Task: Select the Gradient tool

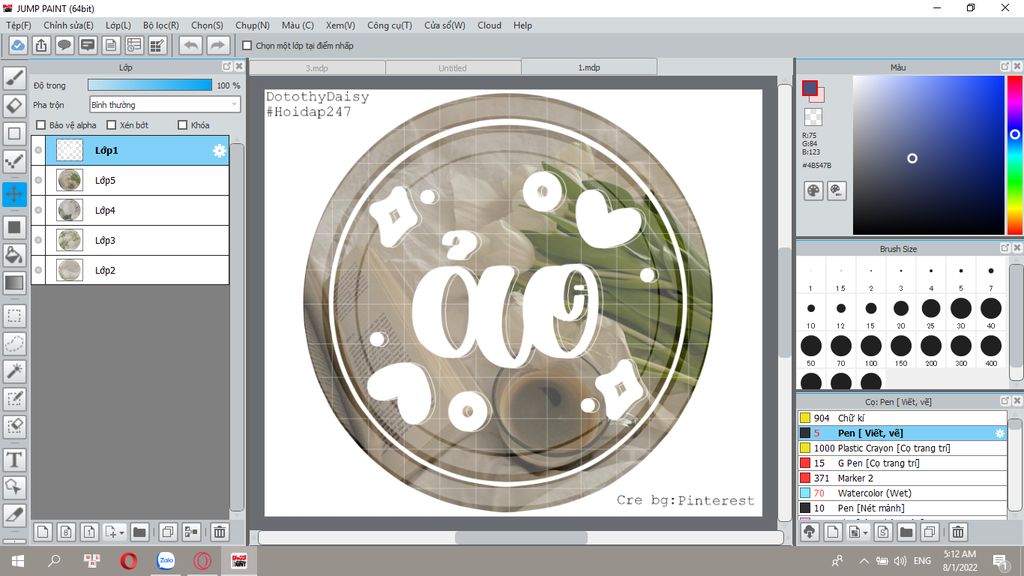Action: pos(14,283)
